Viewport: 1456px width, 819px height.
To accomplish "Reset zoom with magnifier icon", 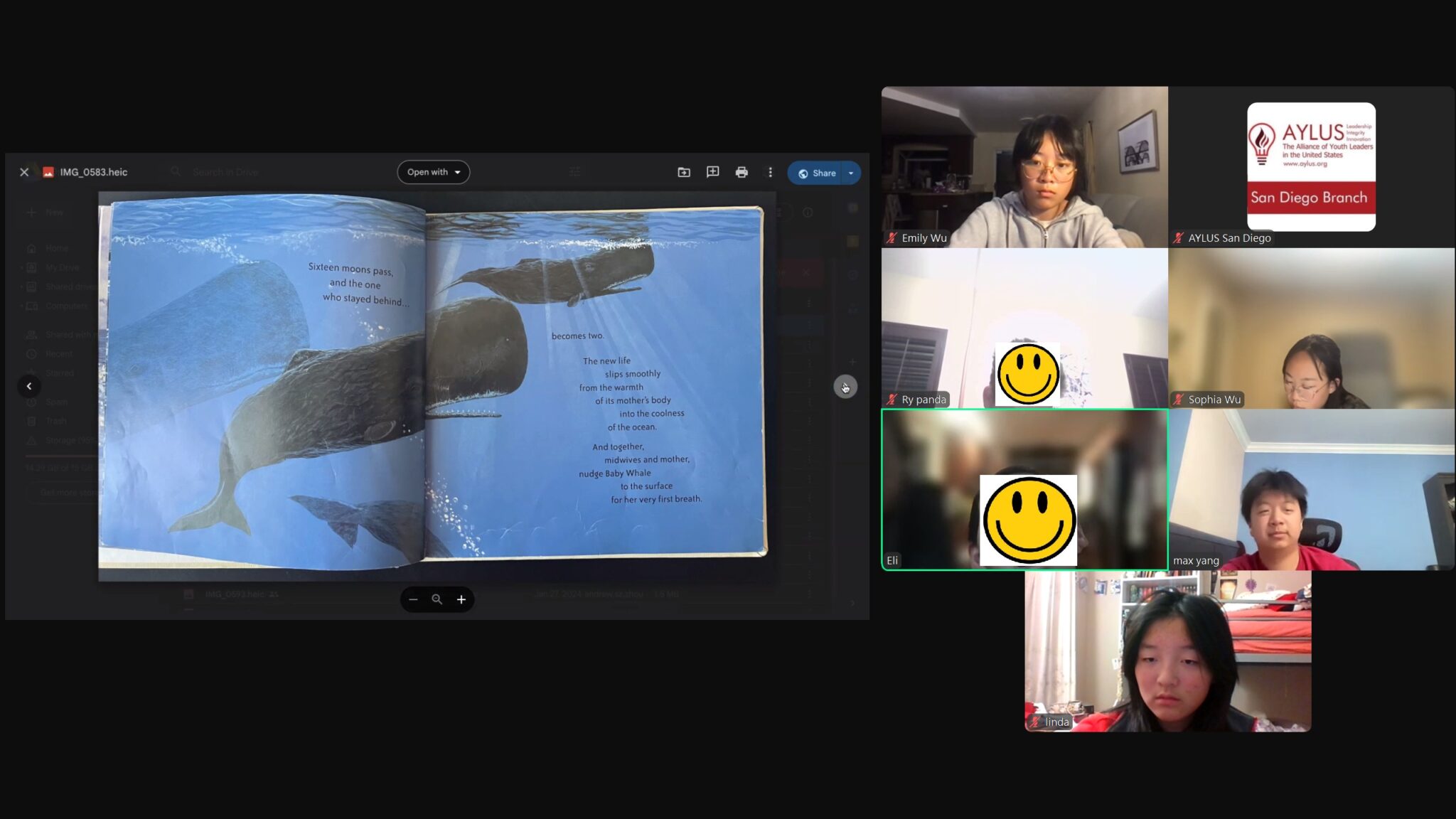I will 437,599.
